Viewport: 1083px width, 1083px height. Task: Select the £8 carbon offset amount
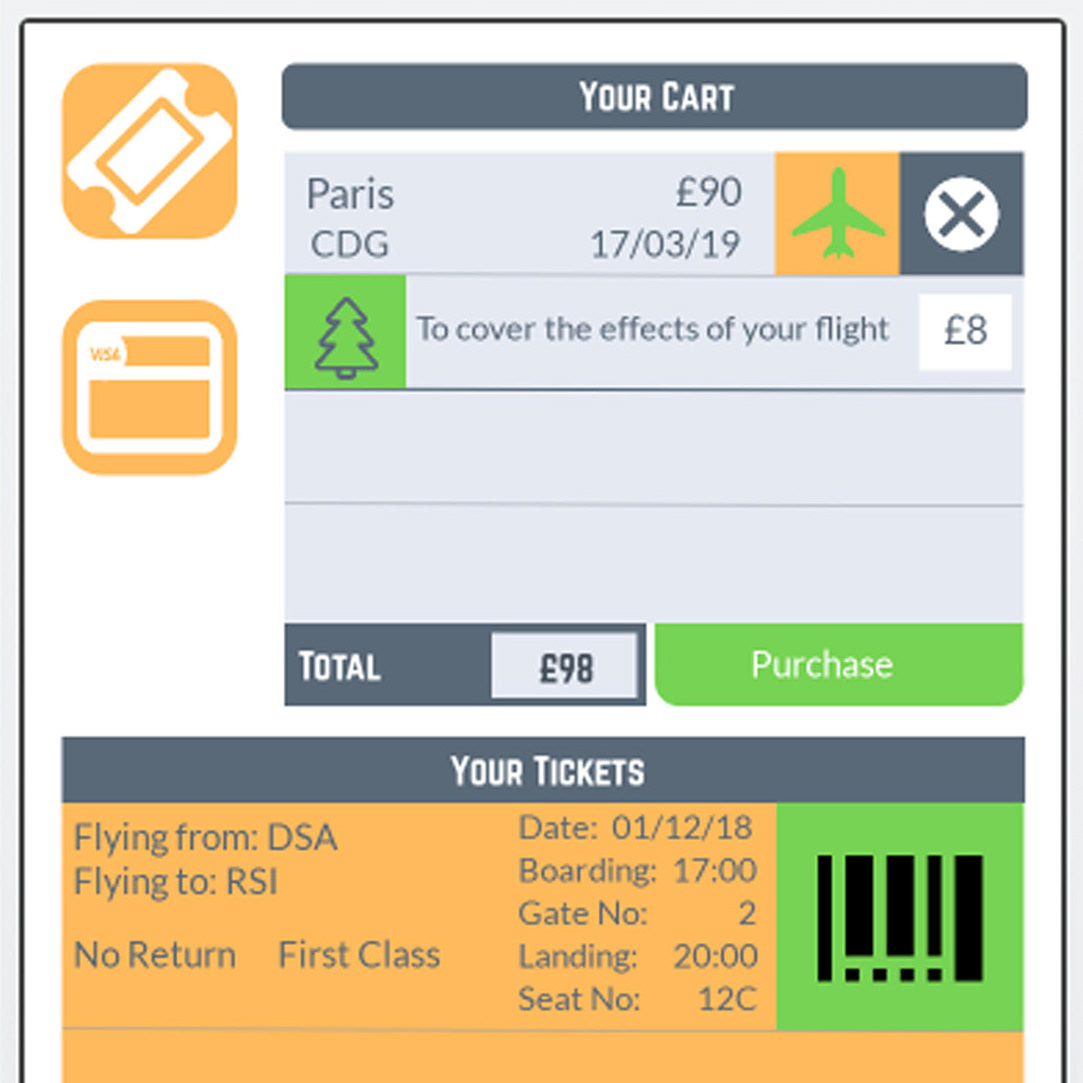click(965, 332)
